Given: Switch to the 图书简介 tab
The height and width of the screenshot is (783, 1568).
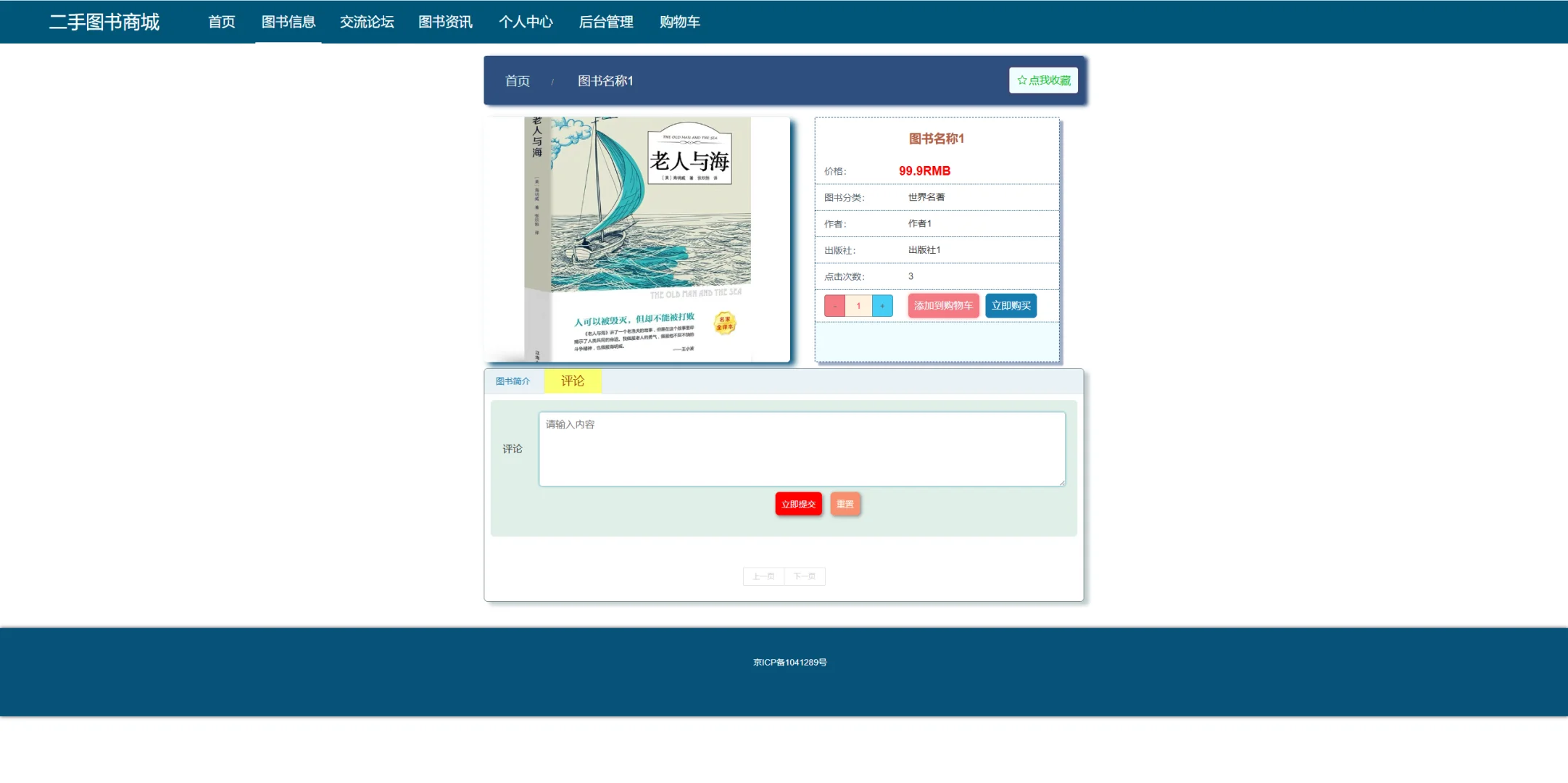Looking at the screenshot, I should click(x=513, y=381).
